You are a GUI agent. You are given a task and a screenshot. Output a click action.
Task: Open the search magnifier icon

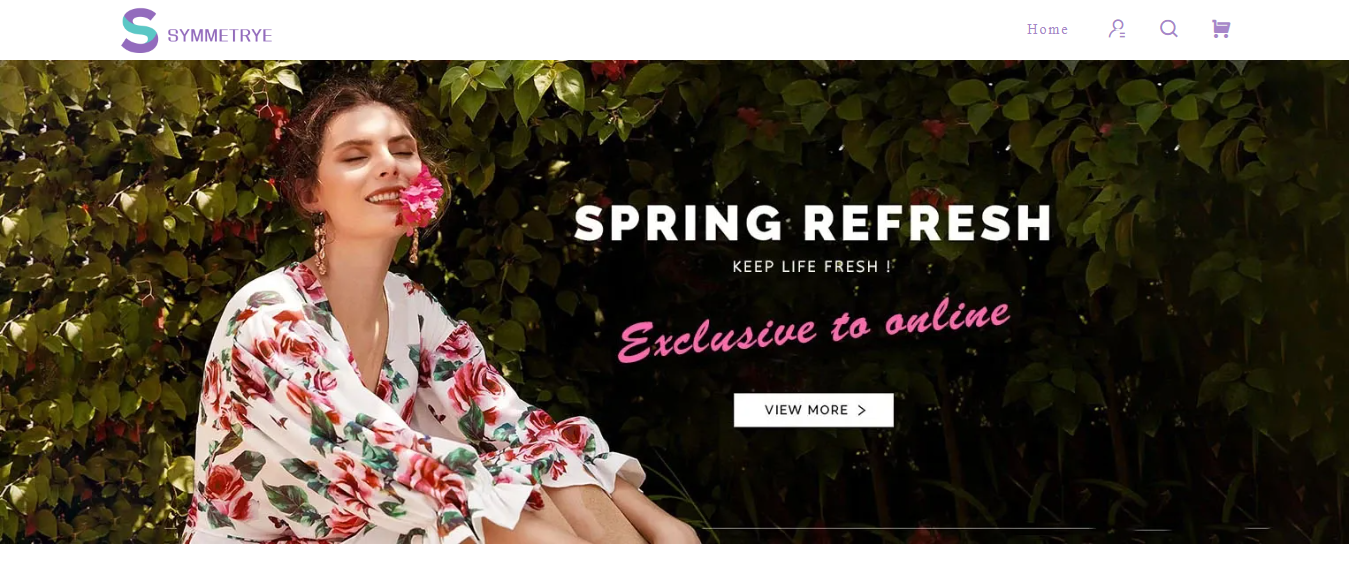(1169, 29)
